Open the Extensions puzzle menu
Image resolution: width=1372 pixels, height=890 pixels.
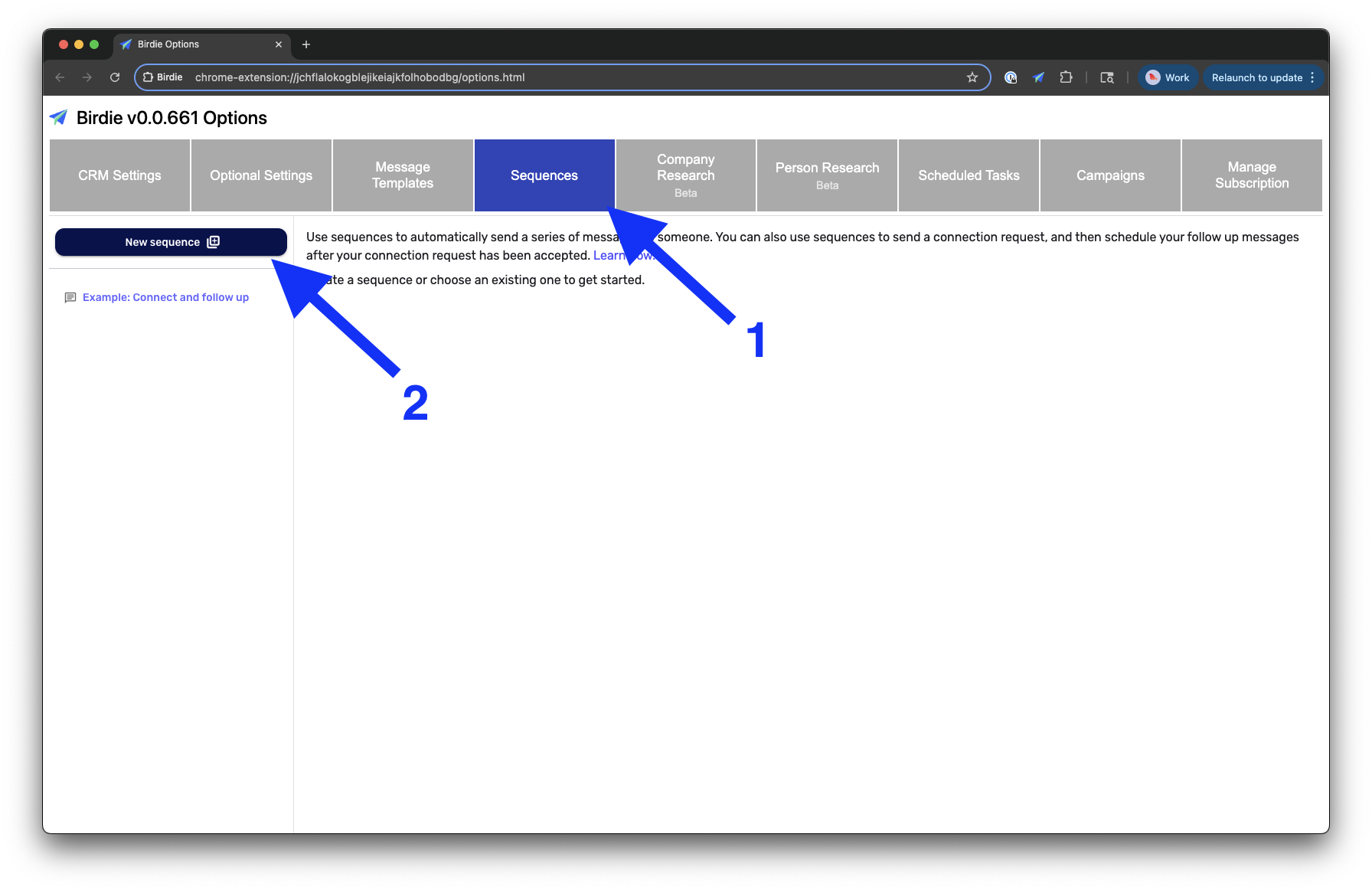1066,77
